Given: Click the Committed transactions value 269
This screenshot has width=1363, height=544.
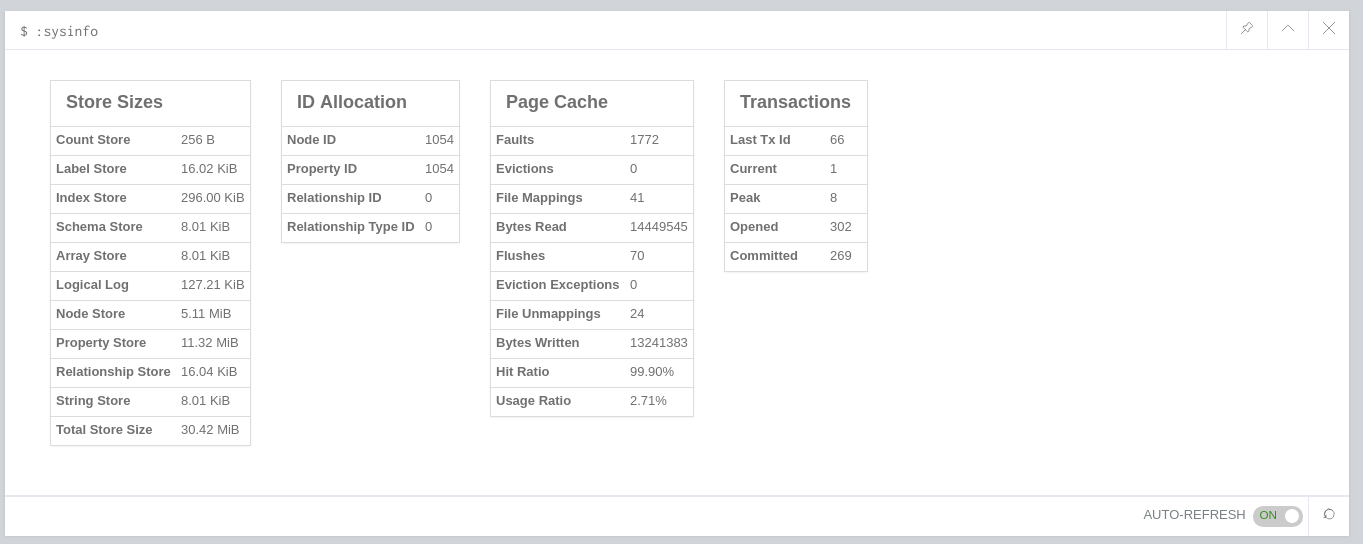Looking at the screenshot, I should point(841,256).
